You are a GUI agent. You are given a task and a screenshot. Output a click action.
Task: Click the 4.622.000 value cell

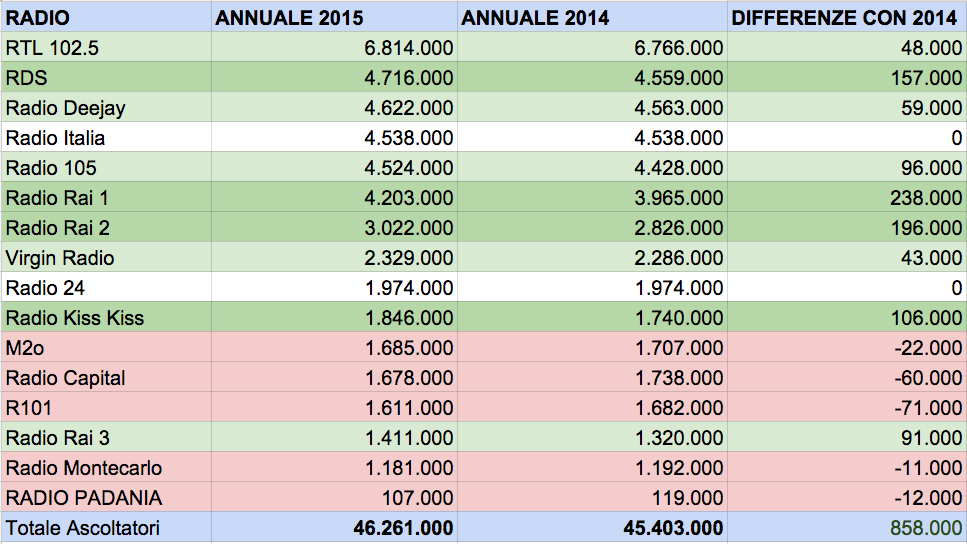(x=334, y=108)
